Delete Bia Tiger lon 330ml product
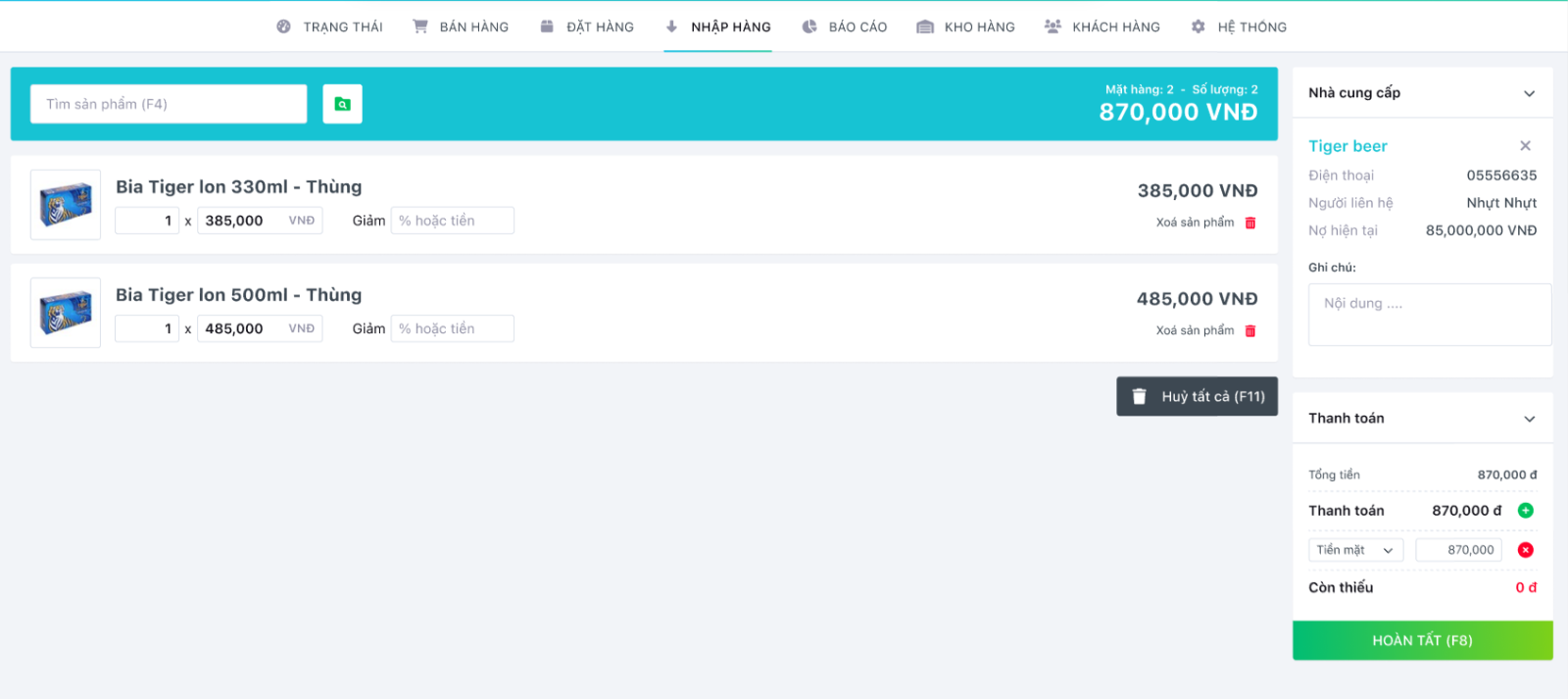This screenshot has width=1568, height=699. [x=1249, y=223]
